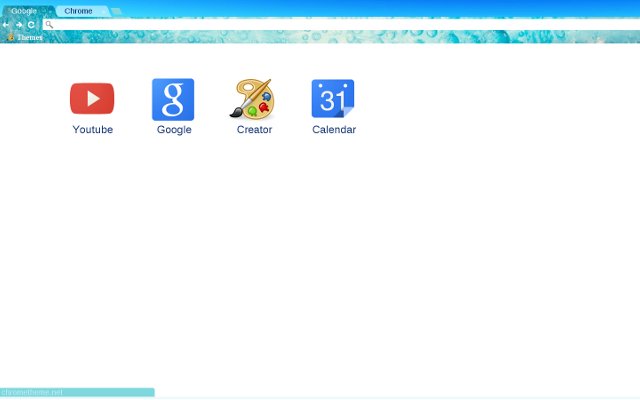Click the chrometheme.net status bar text
This screenshot has height=400, width=640.
click(x=32, y=392)
